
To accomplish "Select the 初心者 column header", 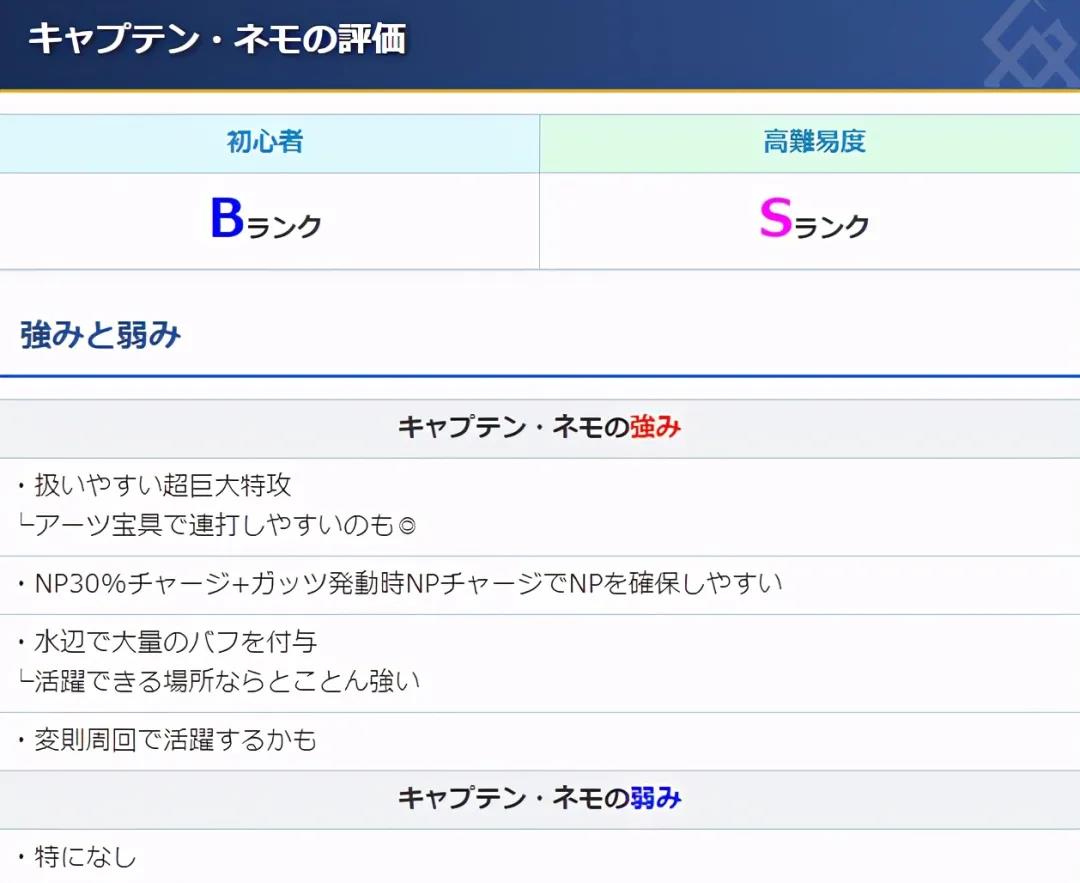I will pyautogui.click(x=265, y=142).
